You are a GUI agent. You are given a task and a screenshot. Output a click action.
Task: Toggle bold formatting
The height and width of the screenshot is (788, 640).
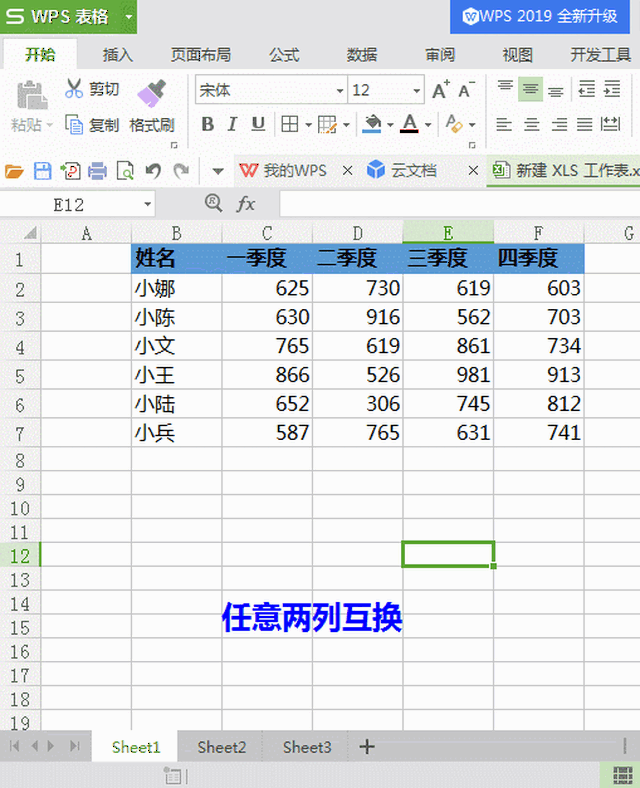(207, 124)
